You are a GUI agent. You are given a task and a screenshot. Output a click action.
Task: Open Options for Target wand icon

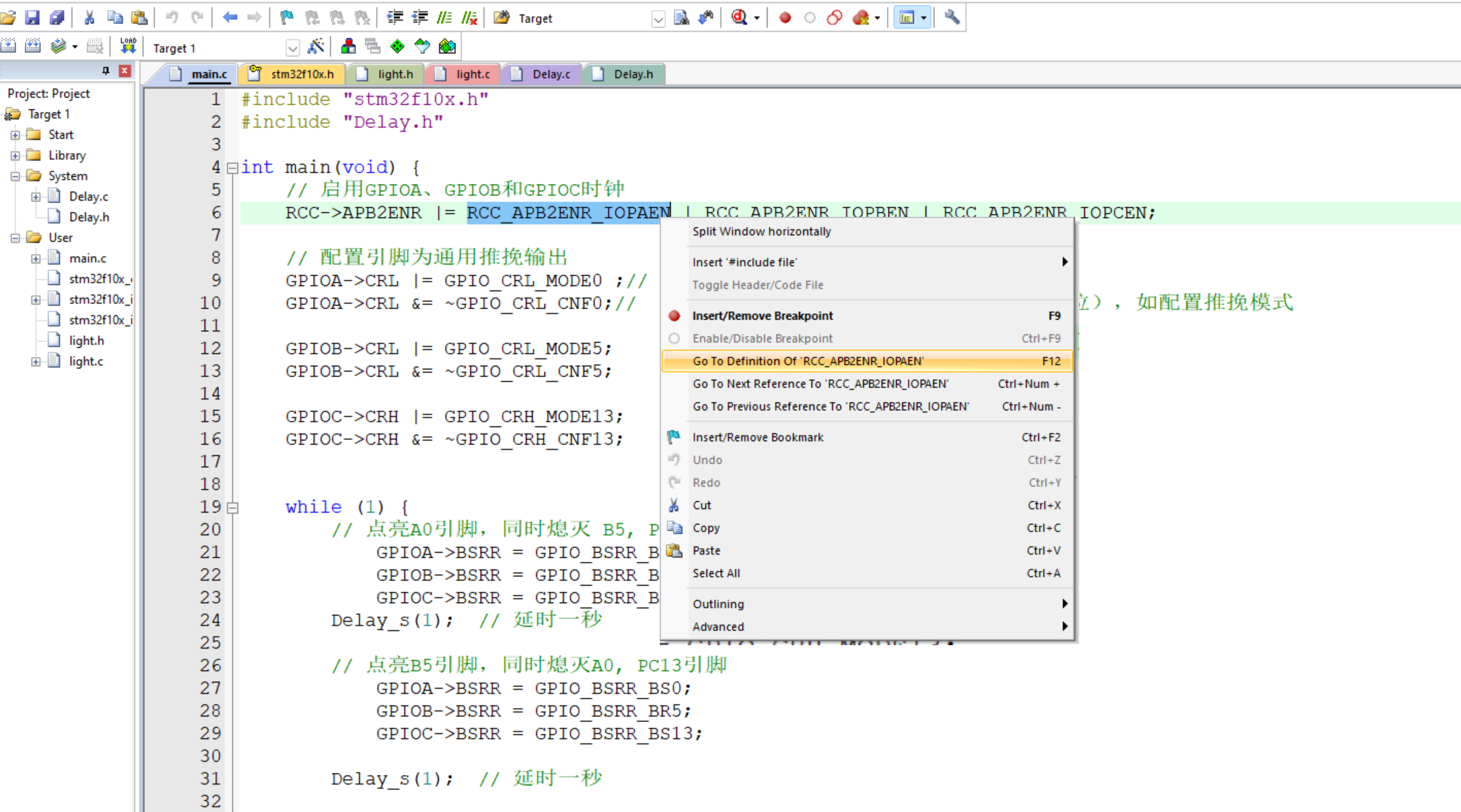[315, 47]
